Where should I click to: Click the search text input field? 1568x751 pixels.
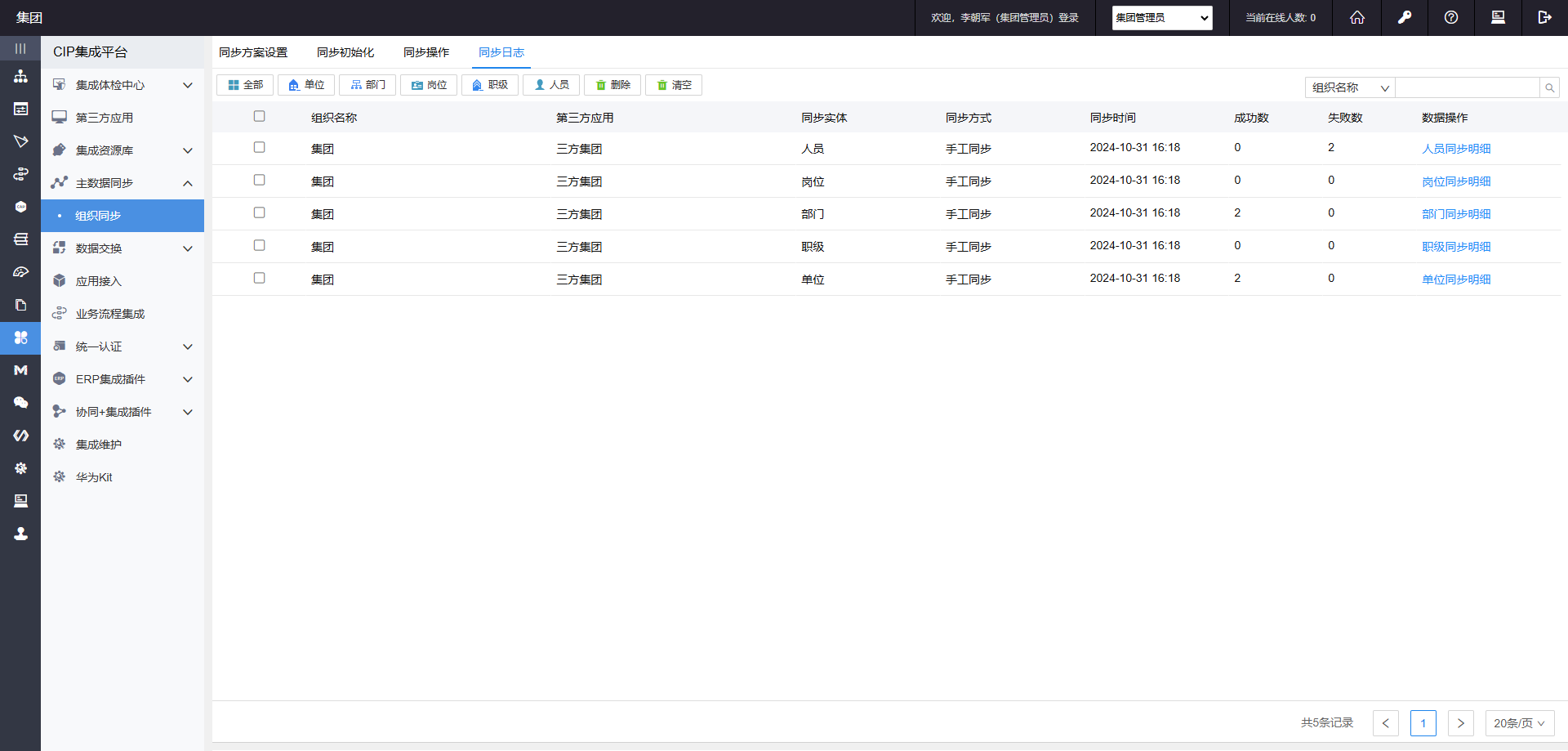pos(1467,87)
